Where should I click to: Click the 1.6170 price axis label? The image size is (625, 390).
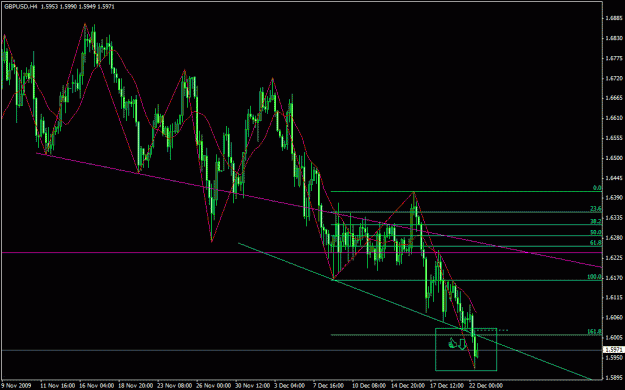click(x=614, y=278)
